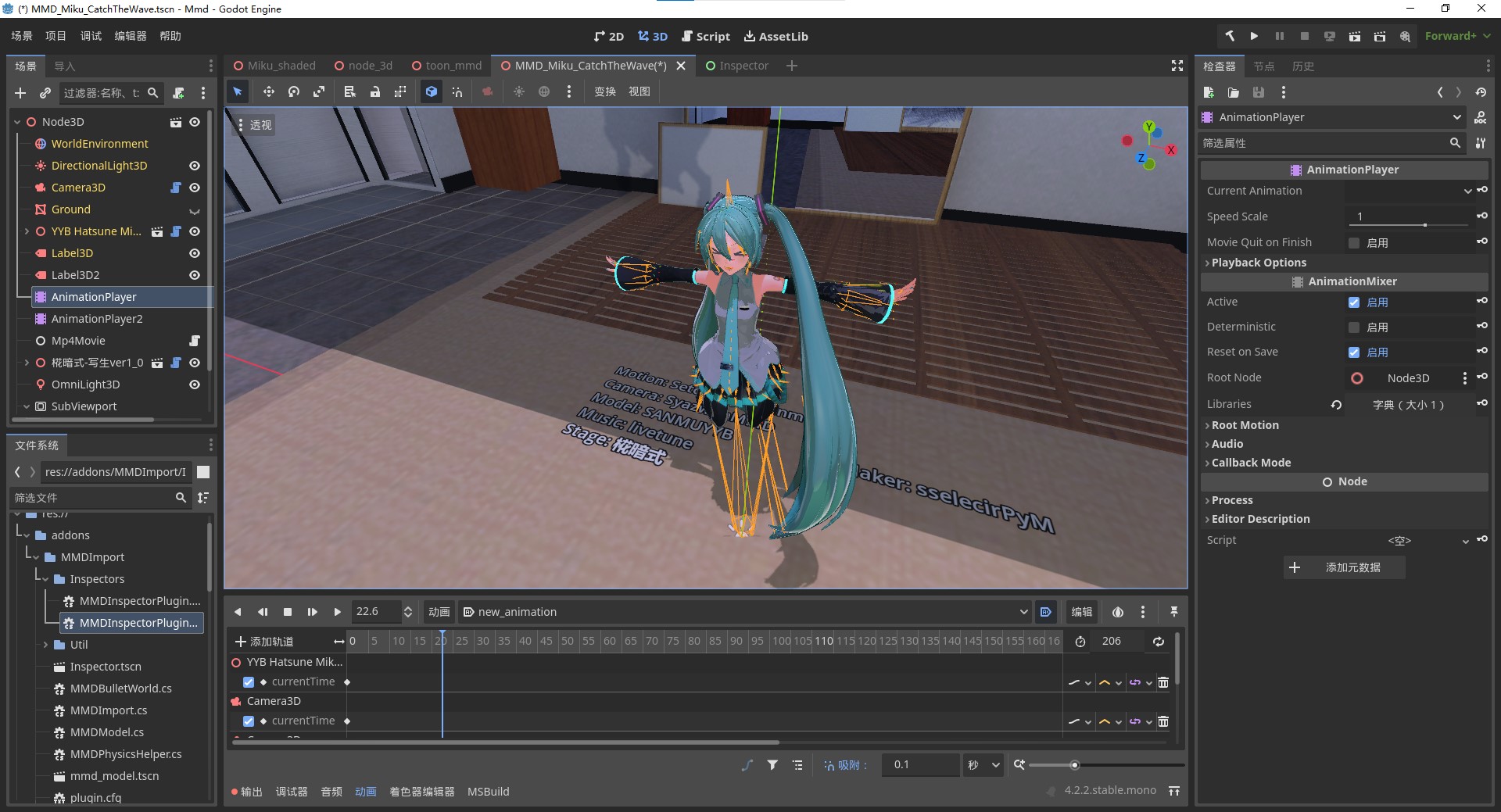Viewport: 1501px width, 812px height.
Task: Attach script icon in scene panel
Action: 178,93
